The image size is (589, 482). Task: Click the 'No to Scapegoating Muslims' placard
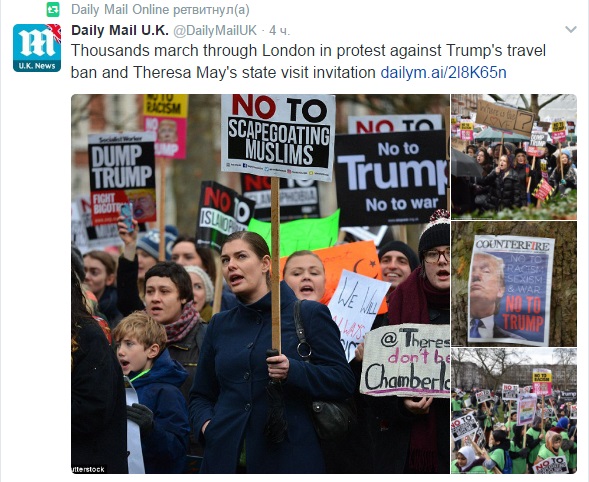pyautogui.click(x=278, y=137)
